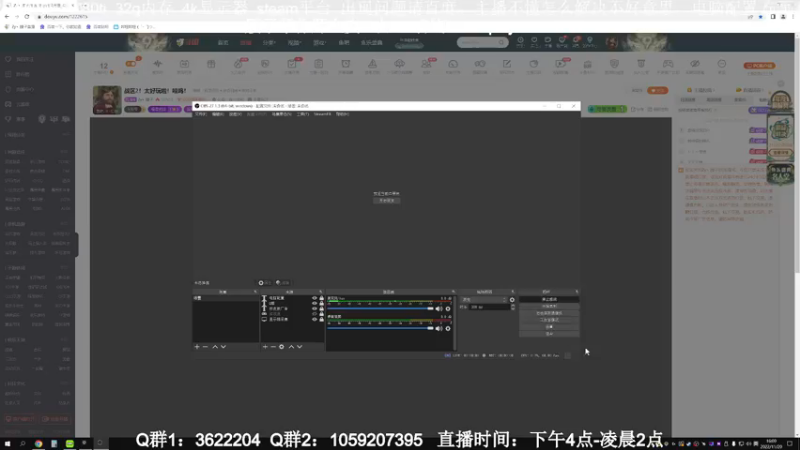Open the StreamFX menu in OBS
800x450 pixels.
[x=322, y=114]
